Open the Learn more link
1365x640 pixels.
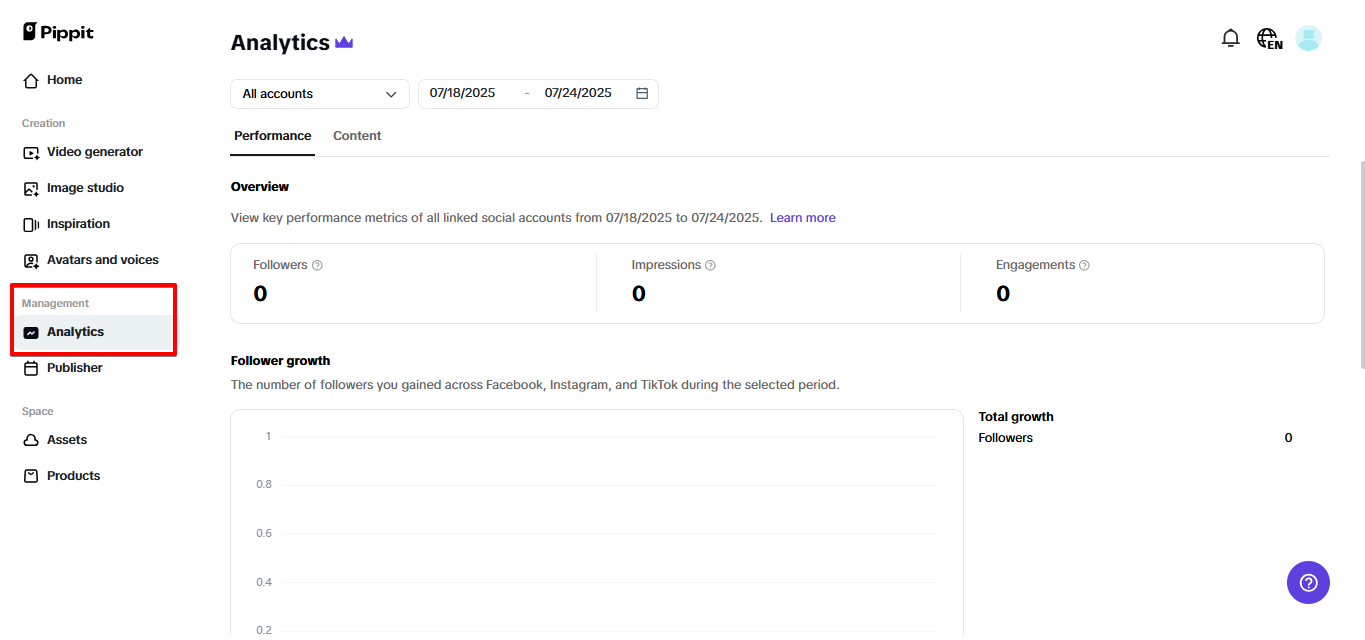click(802, 217)
